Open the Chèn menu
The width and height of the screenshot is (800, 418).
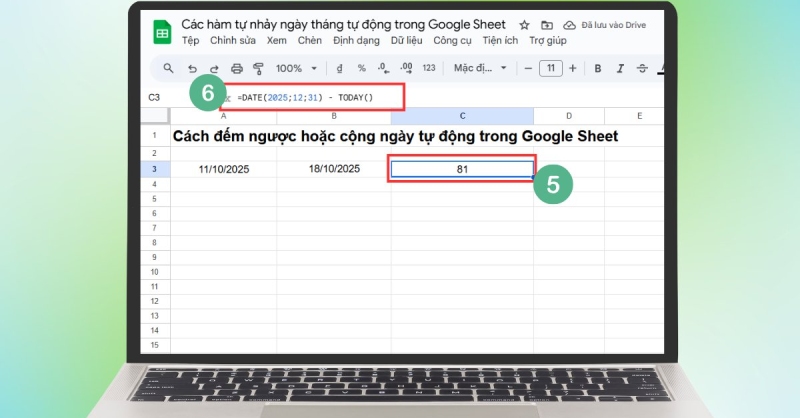[310, 41]
